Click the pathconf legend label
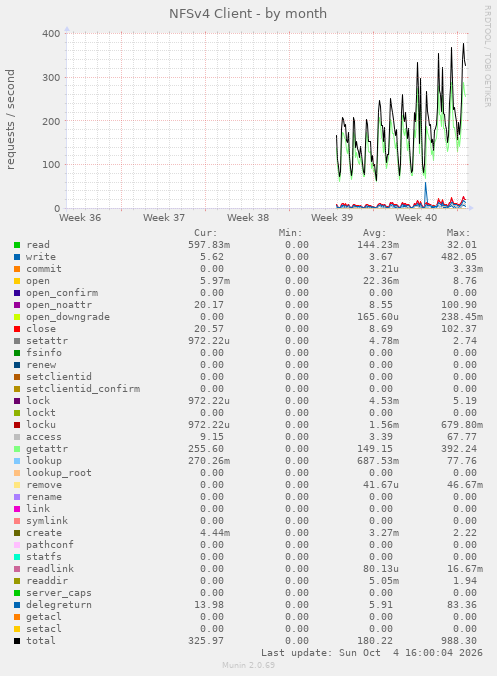This screenshot has height=676, width=497. pyautogui.click(x=50, y=545)
